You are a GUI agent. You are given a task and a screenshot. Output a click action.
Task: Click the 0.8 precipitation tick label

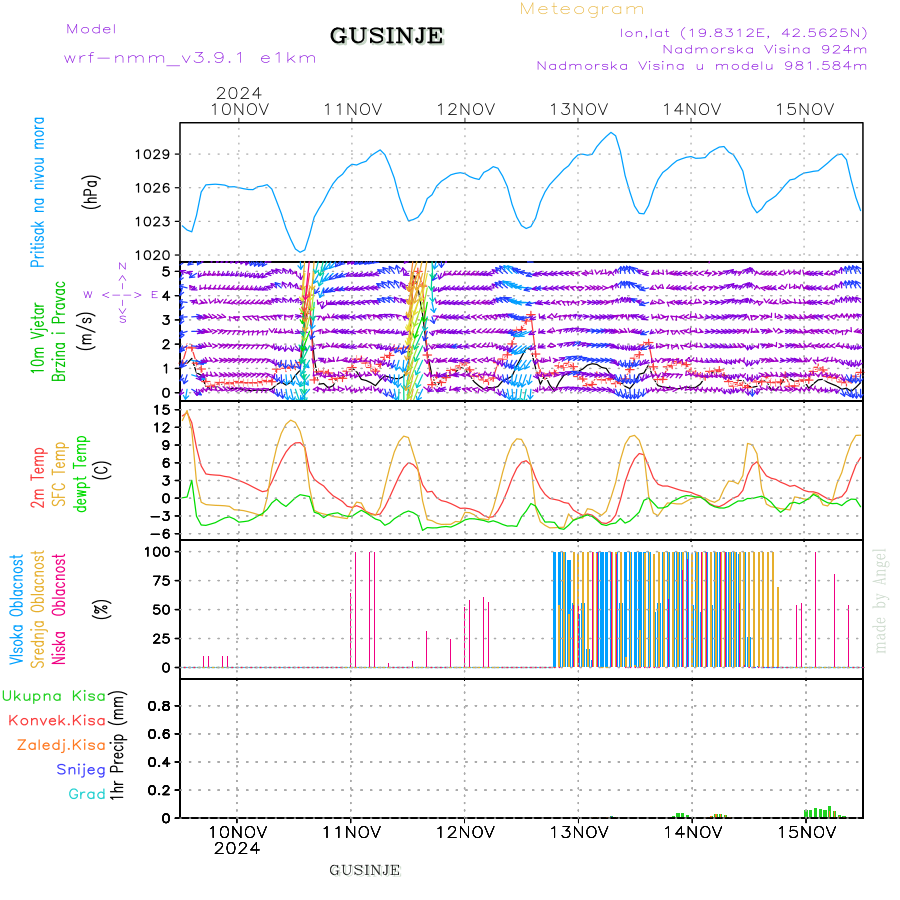(x=159, y=706)
